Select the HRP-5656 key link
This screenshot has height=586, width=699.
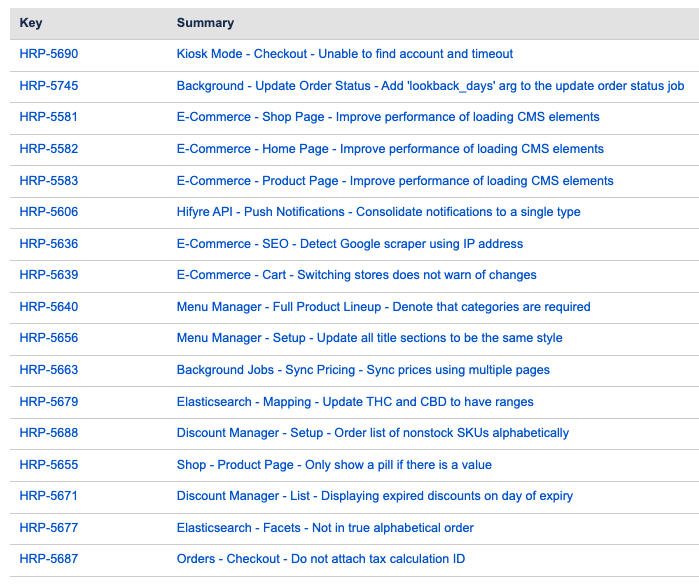[x=48, y=338]
